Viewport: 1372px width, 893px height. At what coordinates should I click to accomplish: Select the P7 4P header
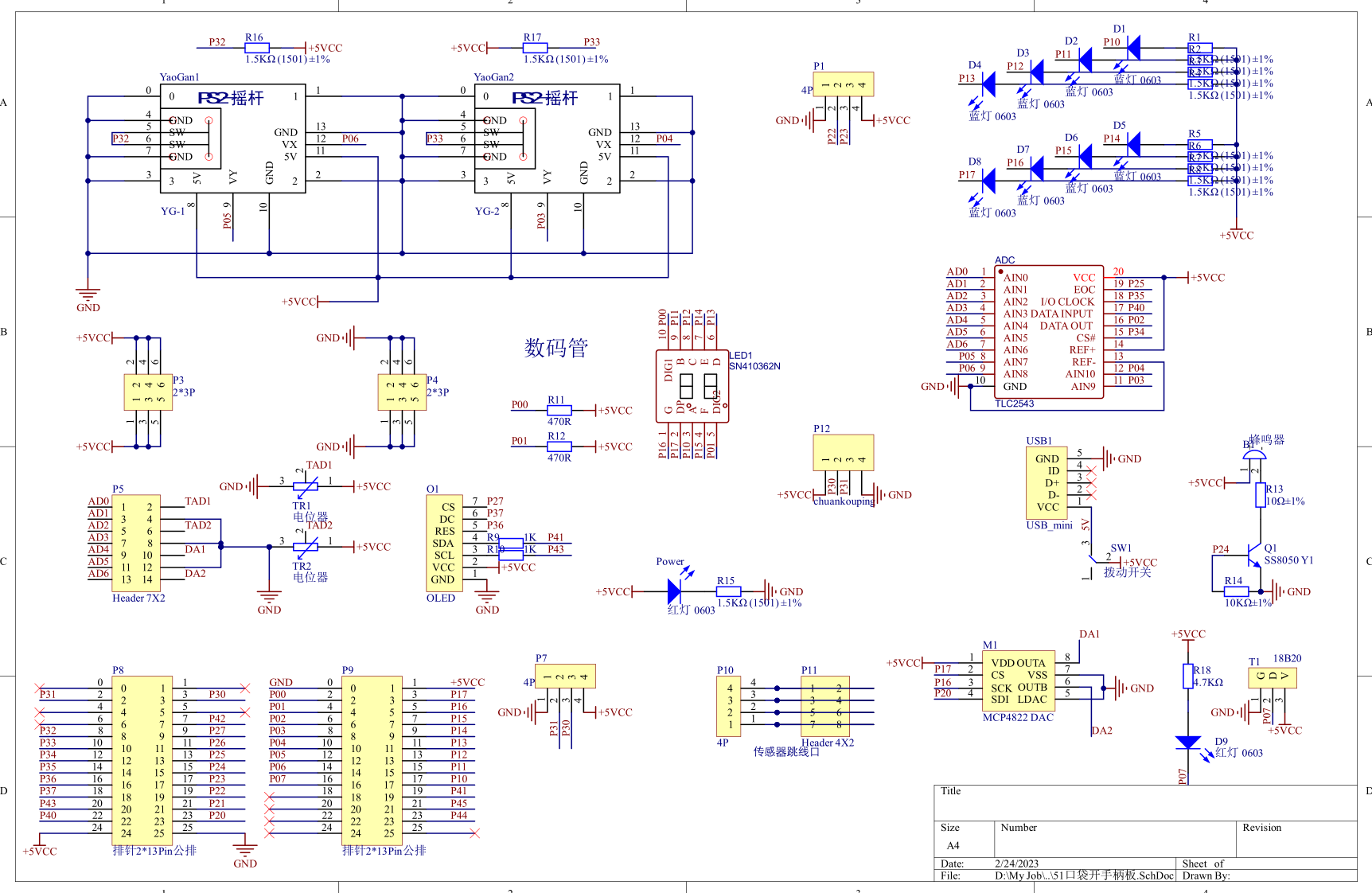point(565,677)
